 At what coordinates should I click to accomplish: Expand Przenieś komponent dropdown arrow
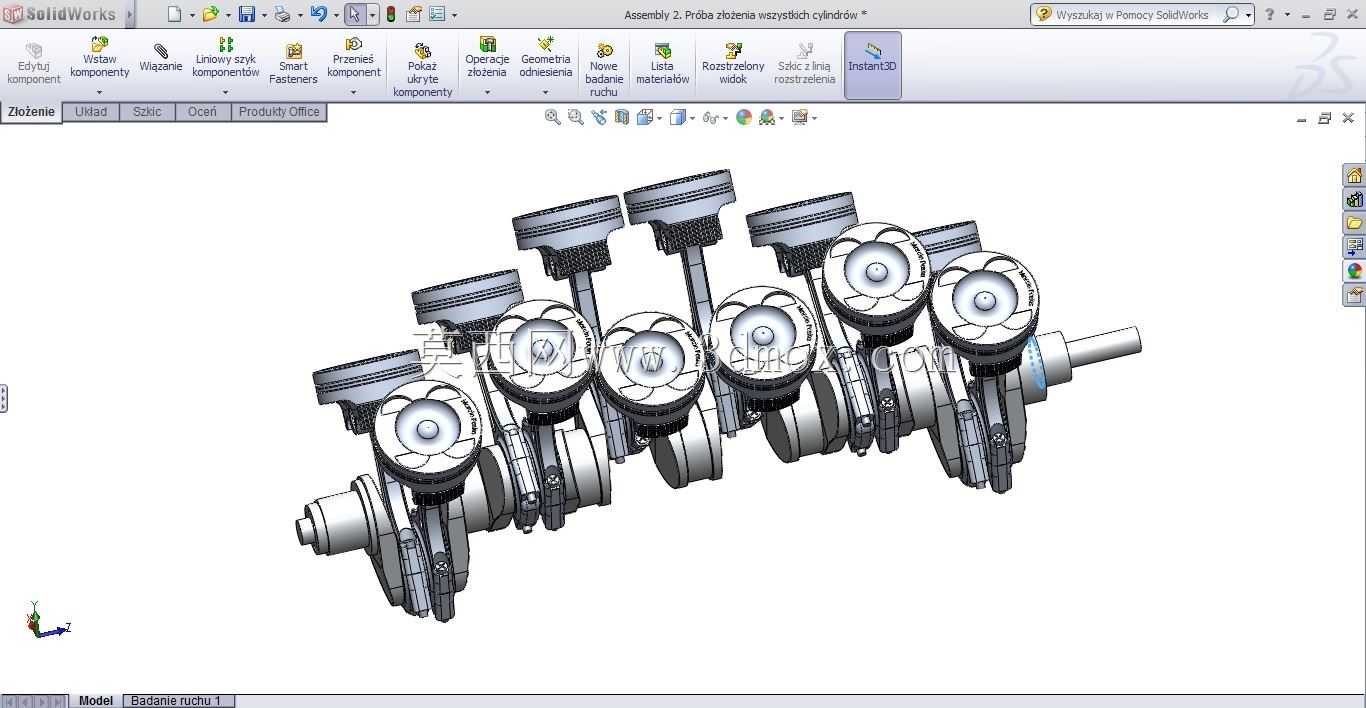click(354, 92)
